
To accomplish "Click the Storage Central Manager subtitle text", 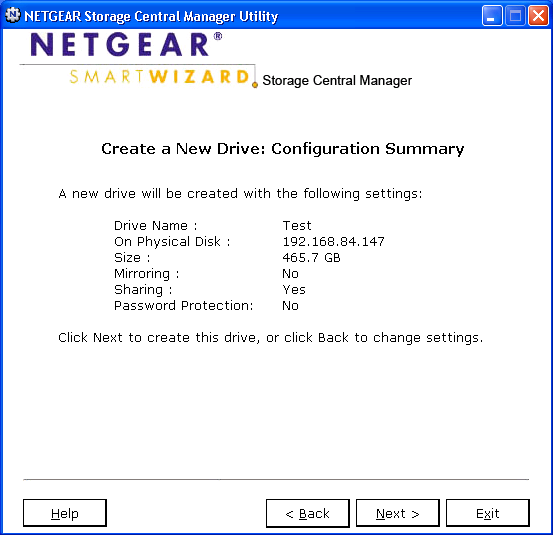I will tap(337, 80).
